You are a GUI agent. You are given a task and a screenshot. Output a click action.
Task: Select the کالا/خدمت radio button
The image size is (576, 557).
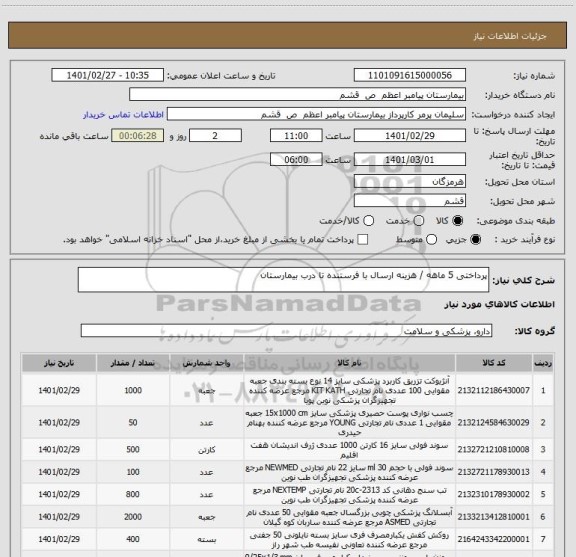coord(368,221)
